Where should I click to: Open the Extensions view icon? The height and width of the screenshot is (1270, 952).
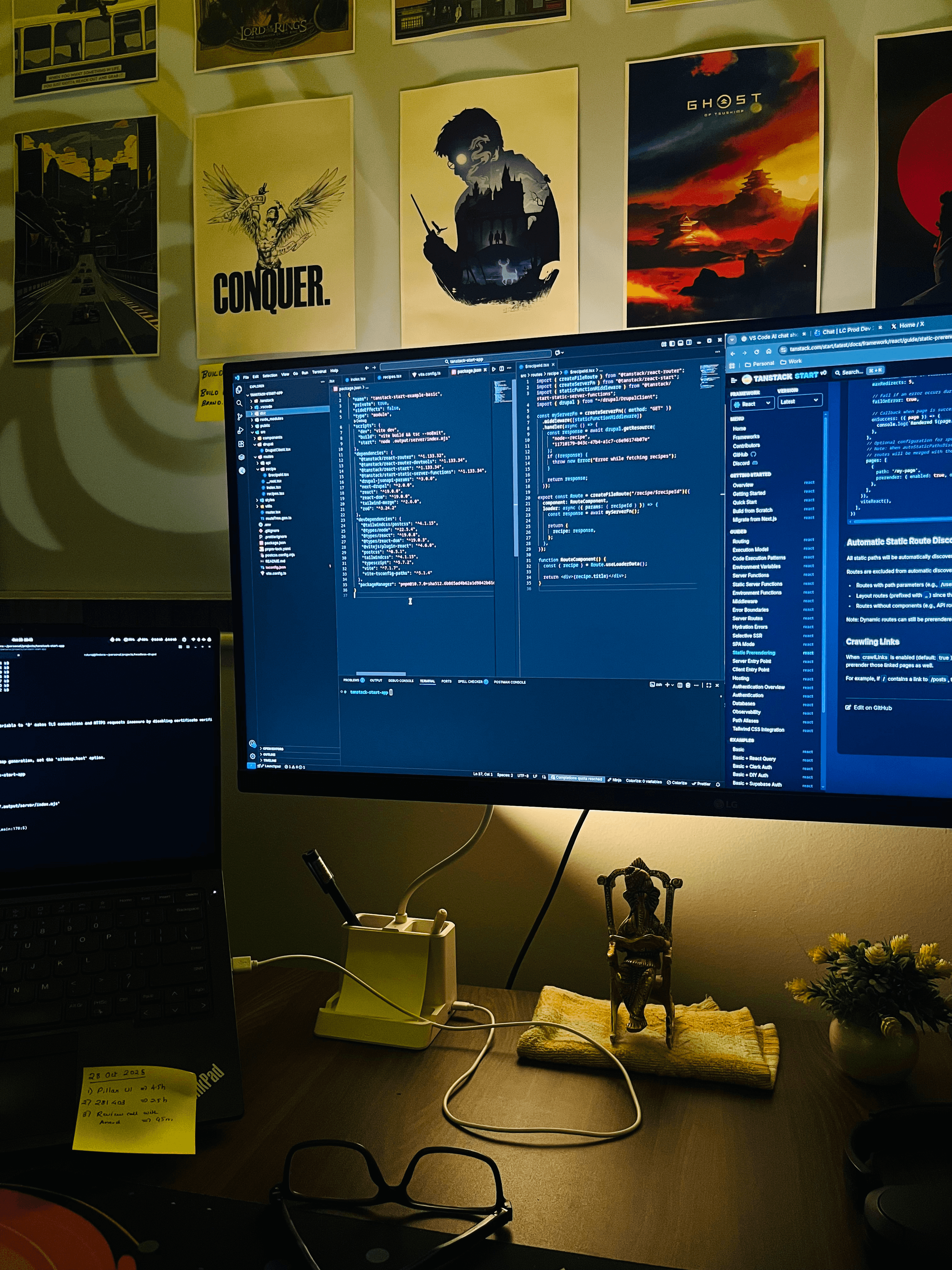click(241, 444)
